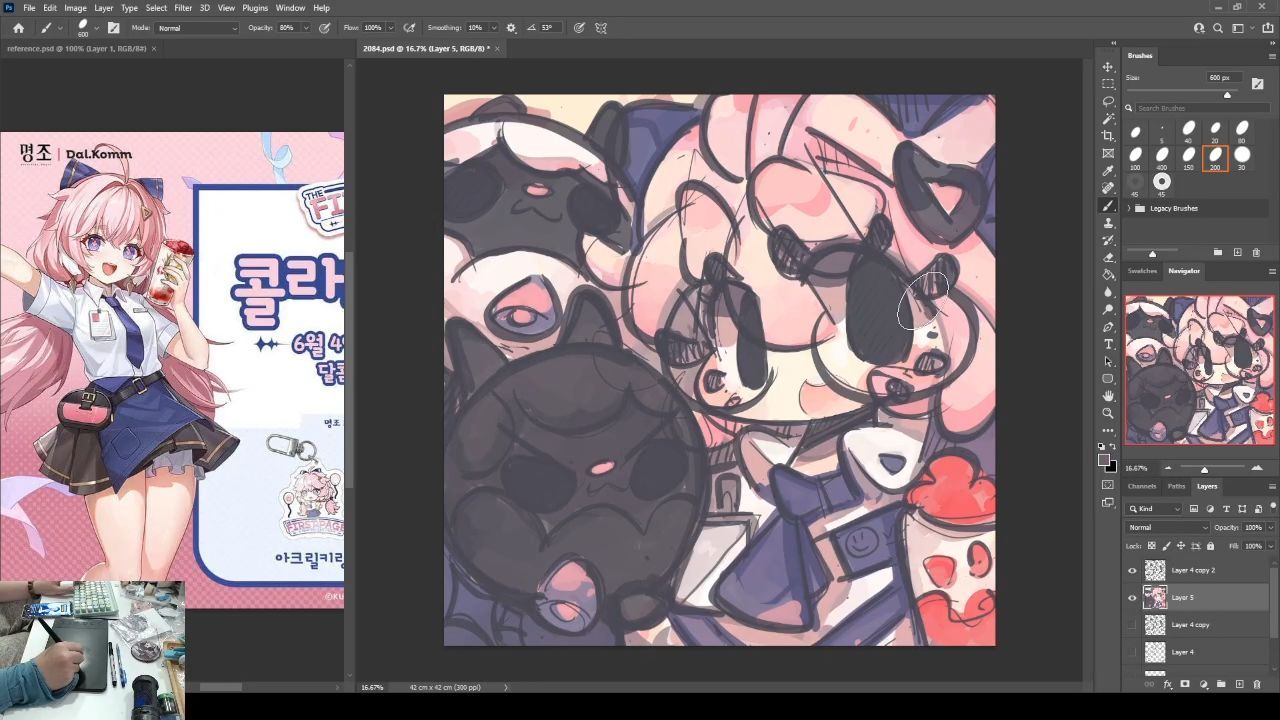Add a layer mask
The width and height of the screenshot is (1280, 720).
click(1185, 684)
